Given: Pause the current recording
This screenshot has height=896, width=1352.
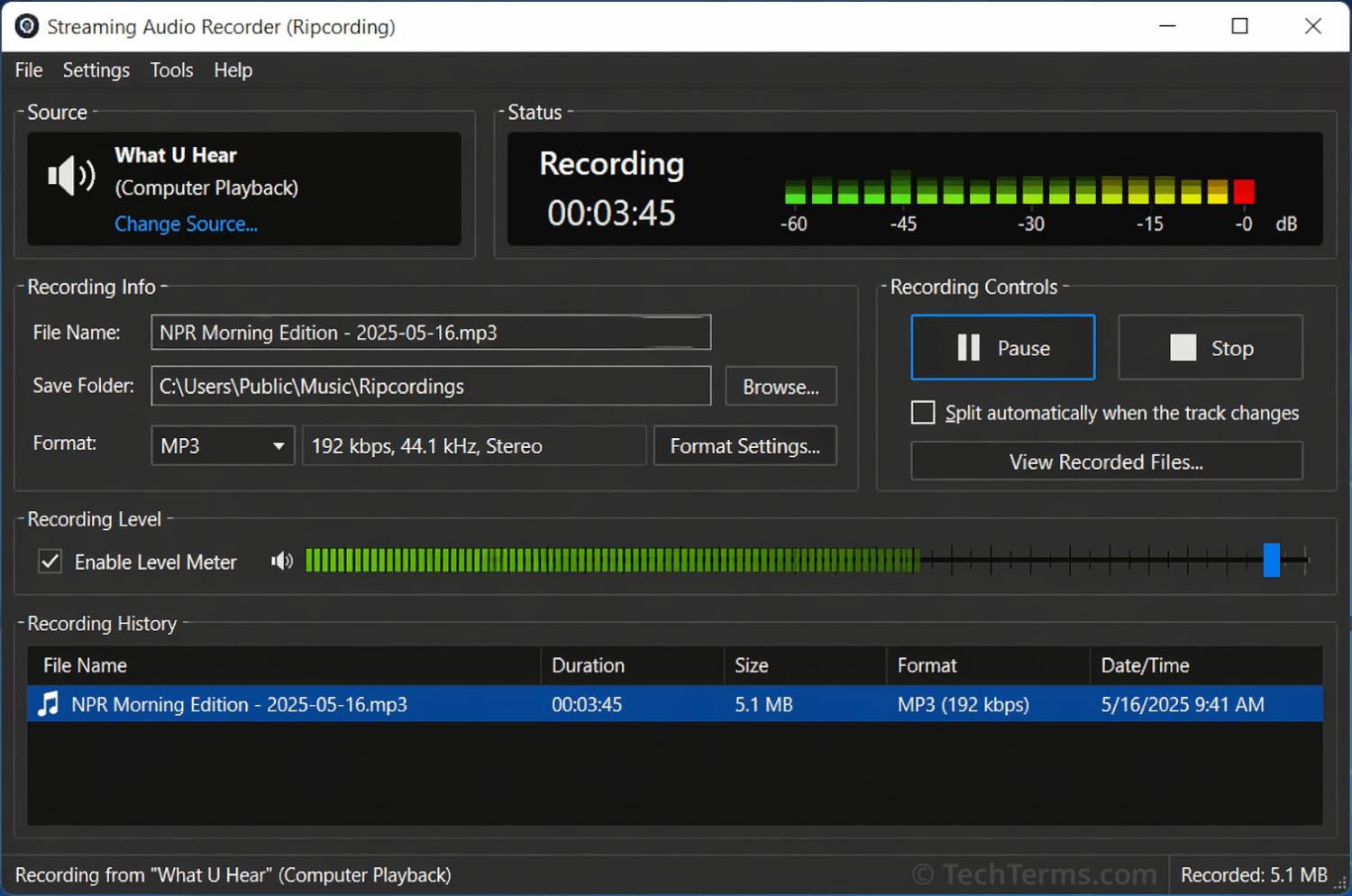Looking at the screenshot, I should [1003, 348].
